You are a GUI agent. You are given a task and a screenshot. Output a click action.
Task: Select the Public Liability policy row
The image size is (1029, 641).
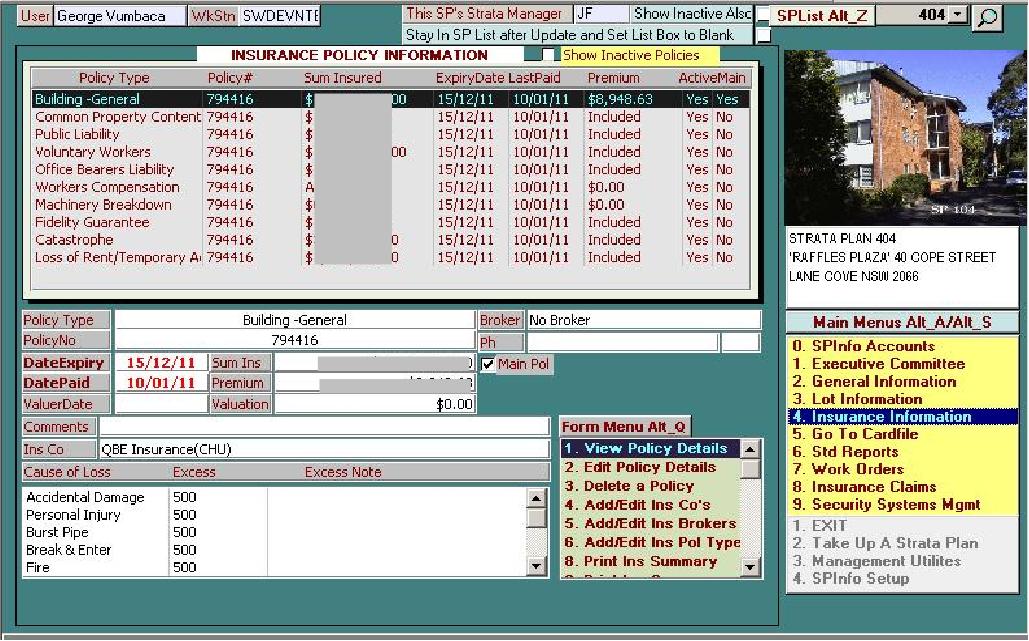77,134
